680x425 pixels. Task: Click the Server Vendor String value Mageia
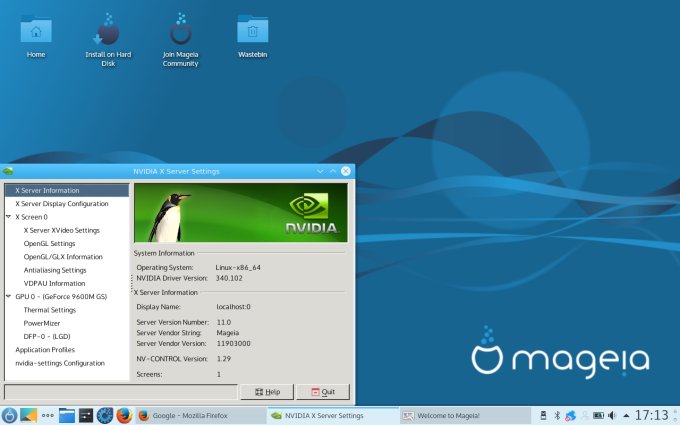[228, 333]
